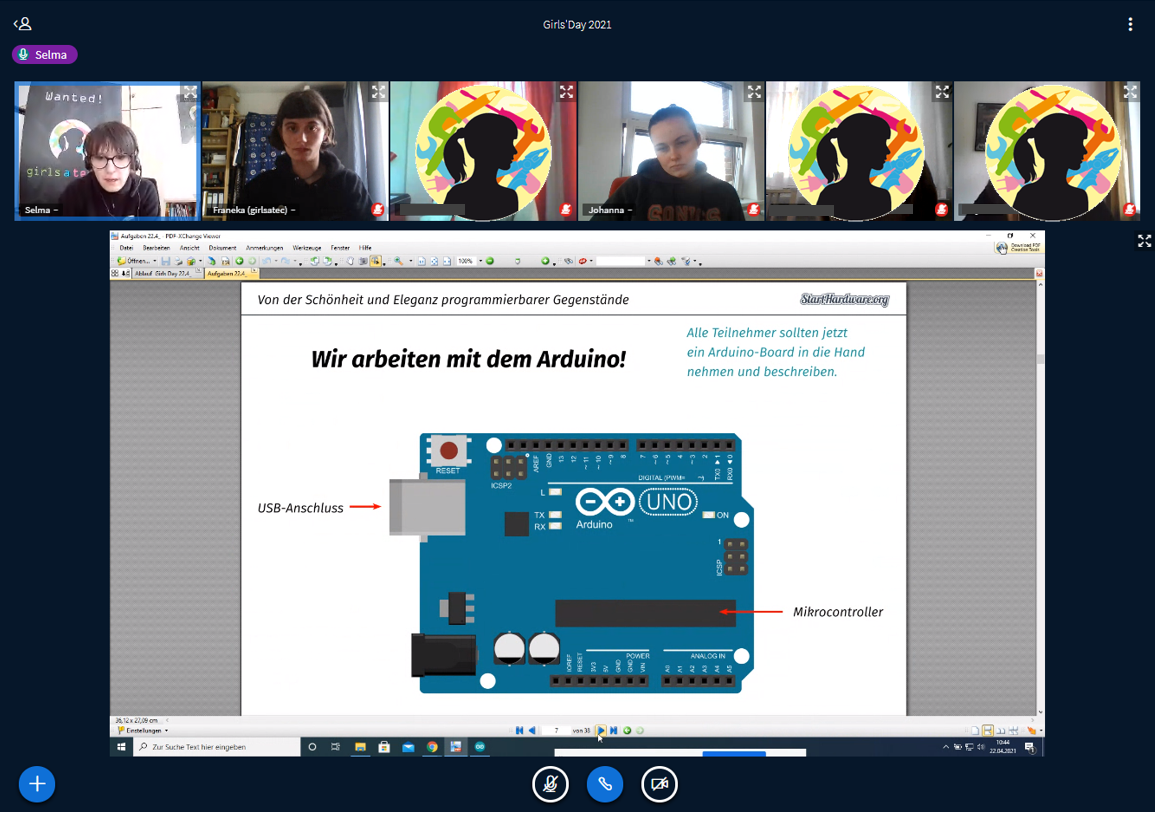The height and width of the screenshot is (814, 1157).
Task: Select the hand tool in PDF toolbar
Action: tap(350, 261)
